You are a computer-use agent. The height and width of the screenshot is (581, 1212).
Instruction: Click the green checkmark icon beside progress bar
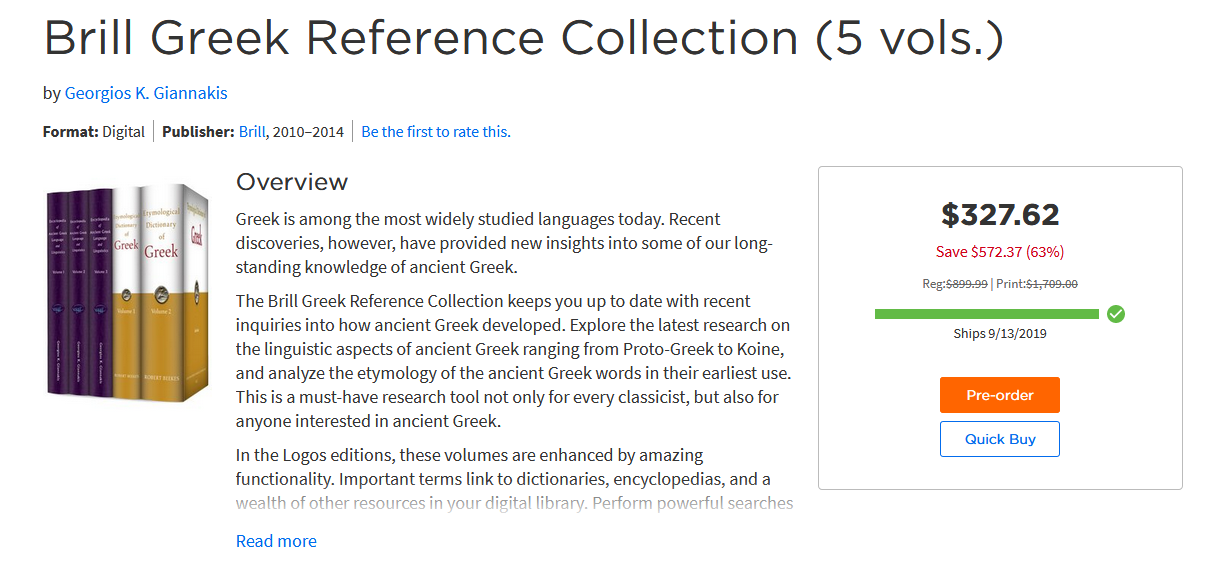(1116, 314)
